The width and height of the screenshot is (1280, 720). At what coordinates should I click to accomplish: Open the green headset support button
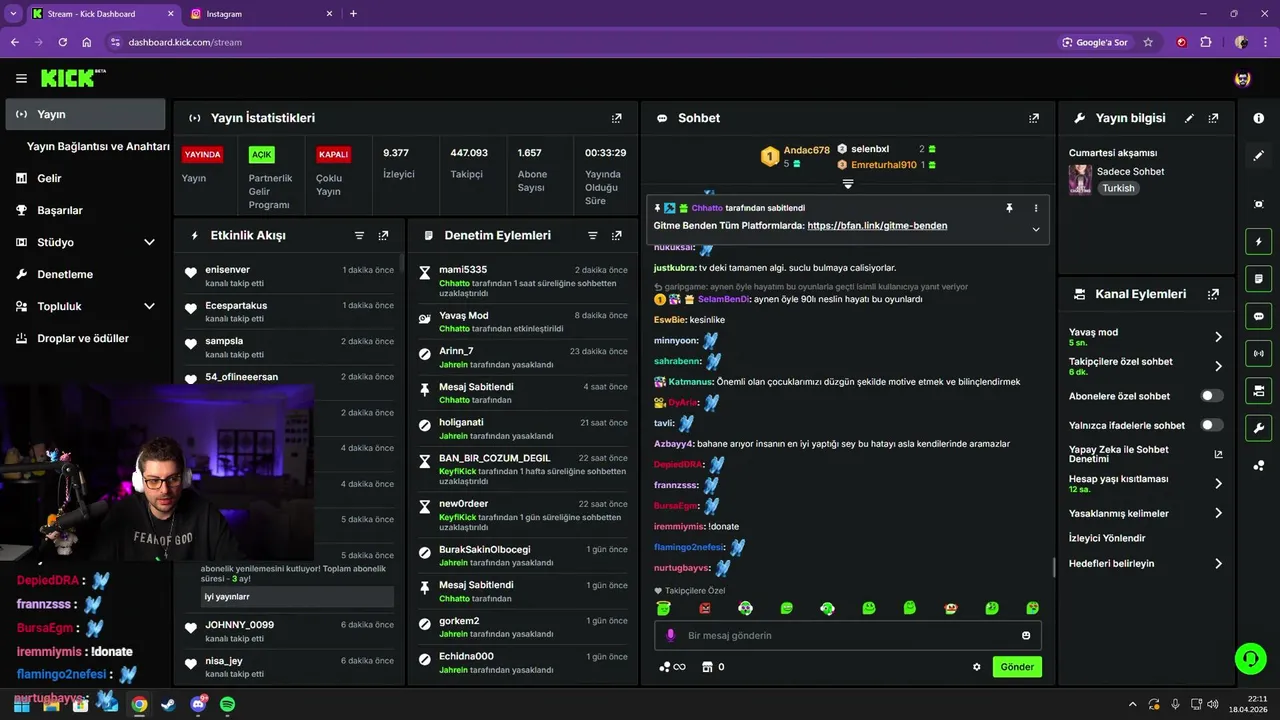(1250, 658)
